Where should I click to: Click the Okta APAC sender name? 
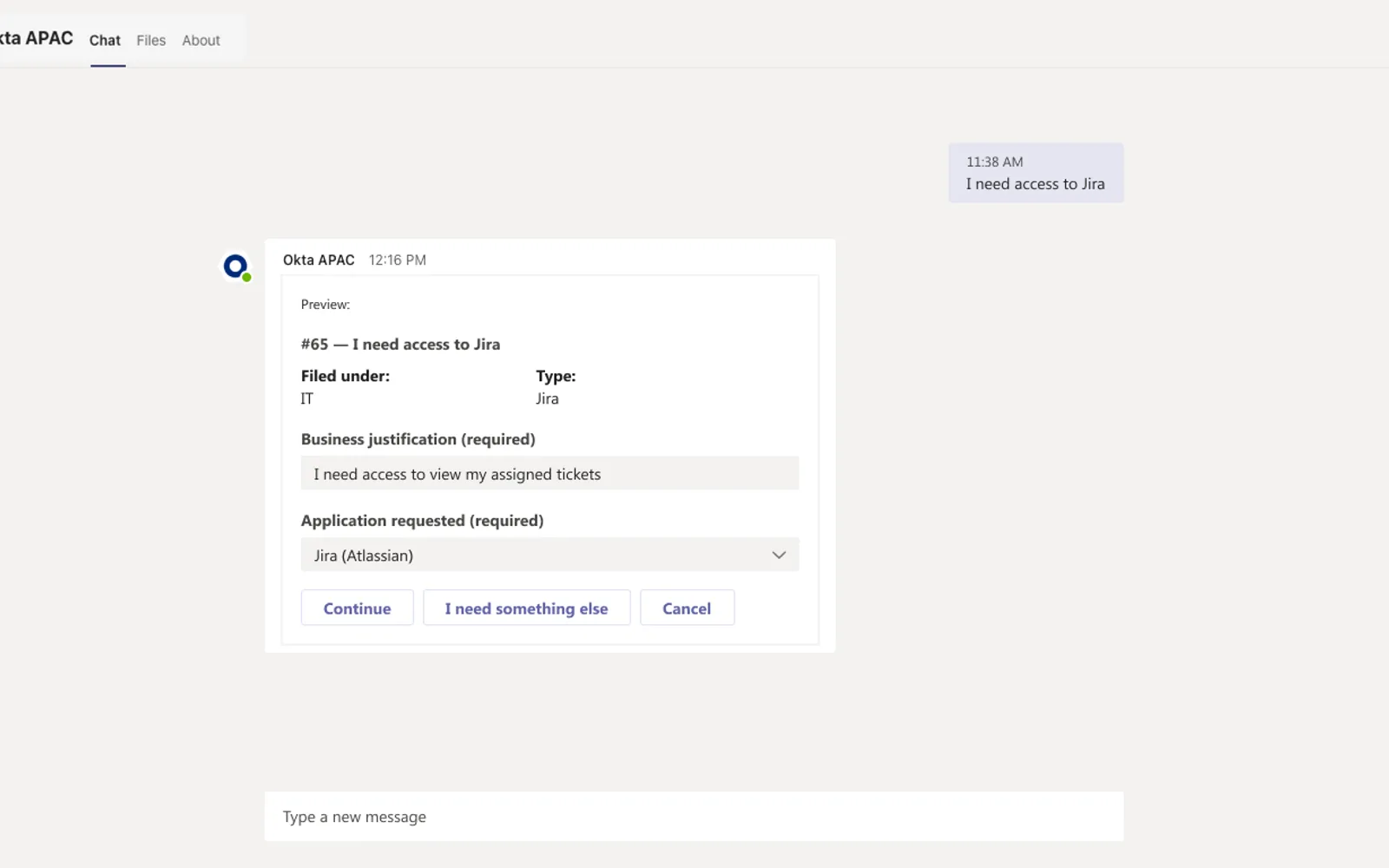[319, 260]
